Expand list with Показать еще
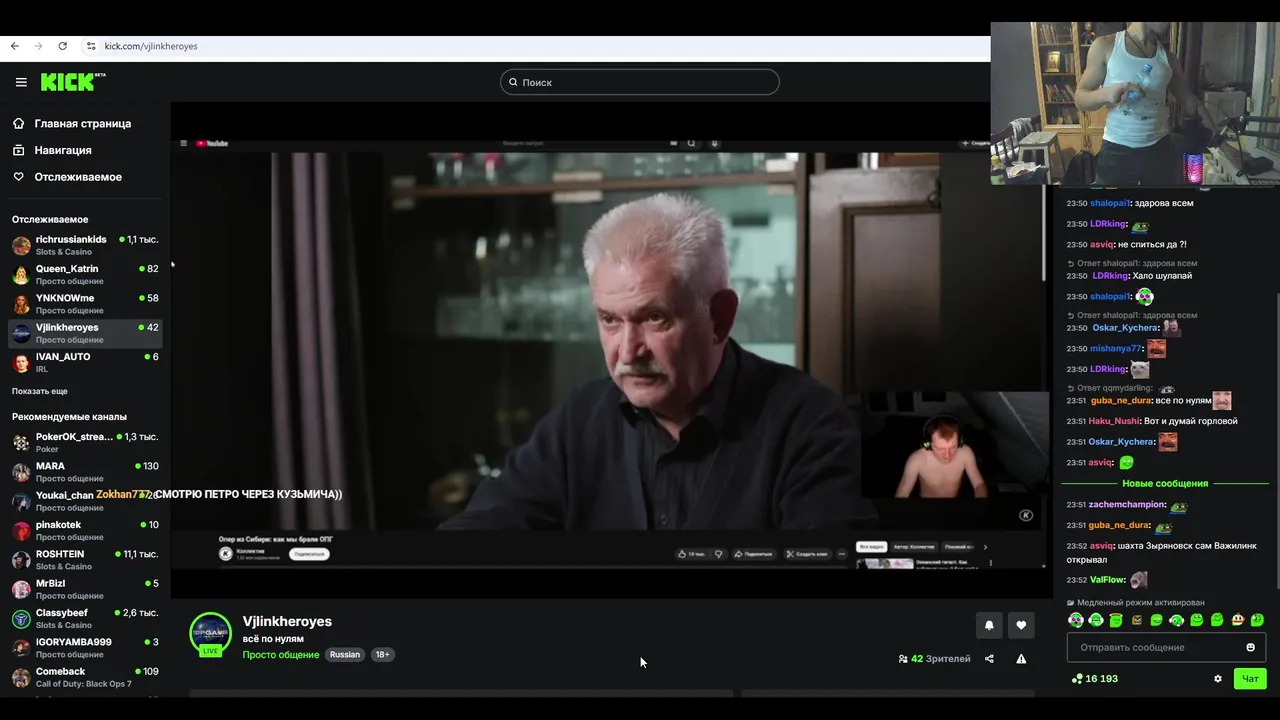Screen dimensions: 1280x720 point(40,391)
